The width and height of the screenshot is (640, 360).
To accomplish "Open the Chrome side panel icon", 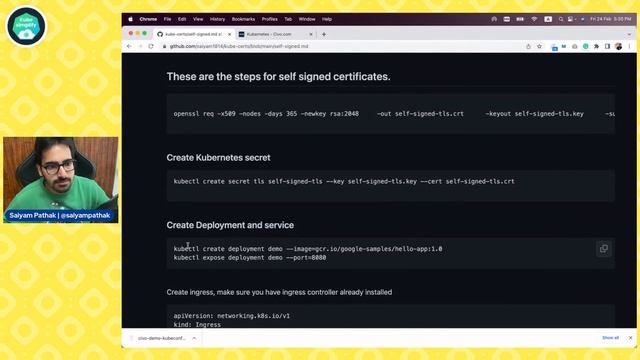I will pos(607,47).
